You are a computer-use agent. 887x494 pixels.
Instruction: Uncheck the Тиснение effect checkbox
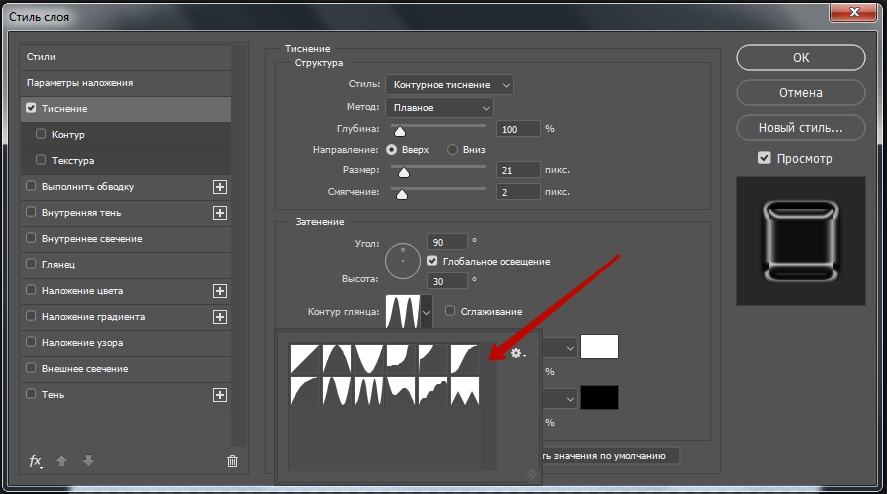(x=31, y=108)
